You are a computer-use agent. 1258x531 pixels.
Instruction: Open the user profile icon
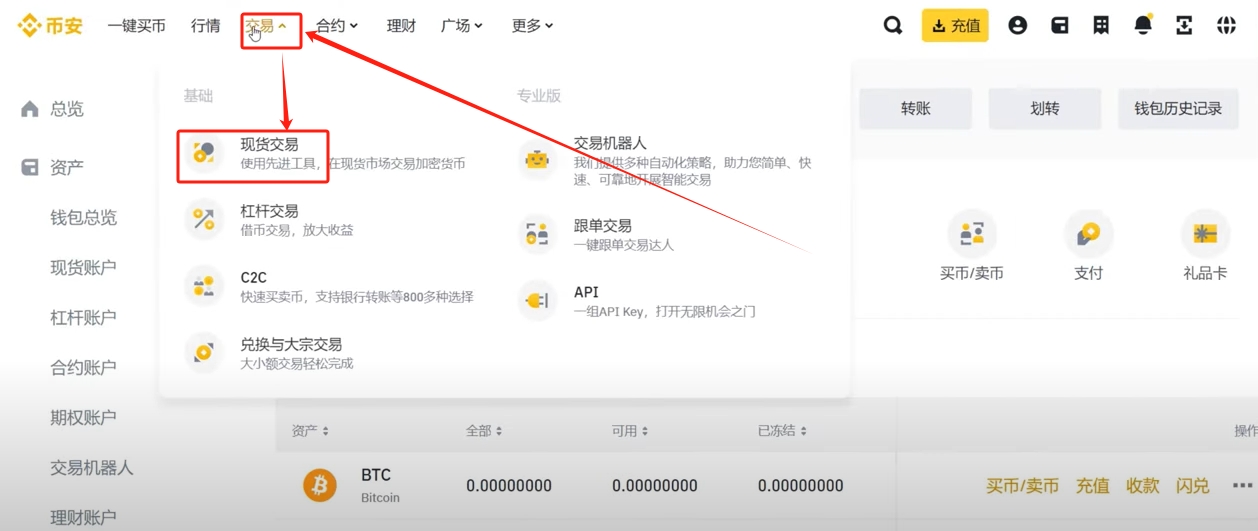point(1017,26)
